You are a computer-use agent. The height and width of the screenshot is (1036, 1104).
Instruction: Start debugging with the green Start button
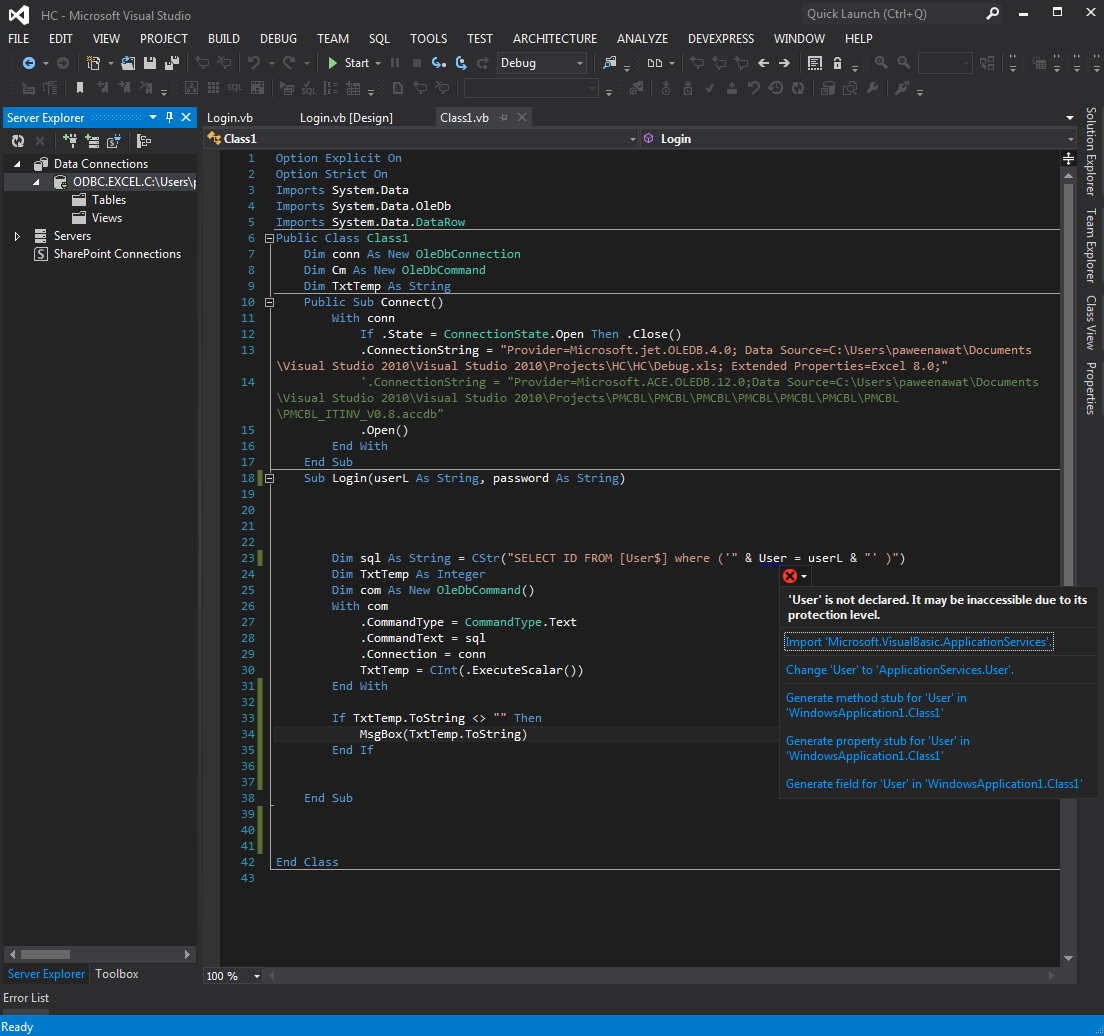pos(349,63)
